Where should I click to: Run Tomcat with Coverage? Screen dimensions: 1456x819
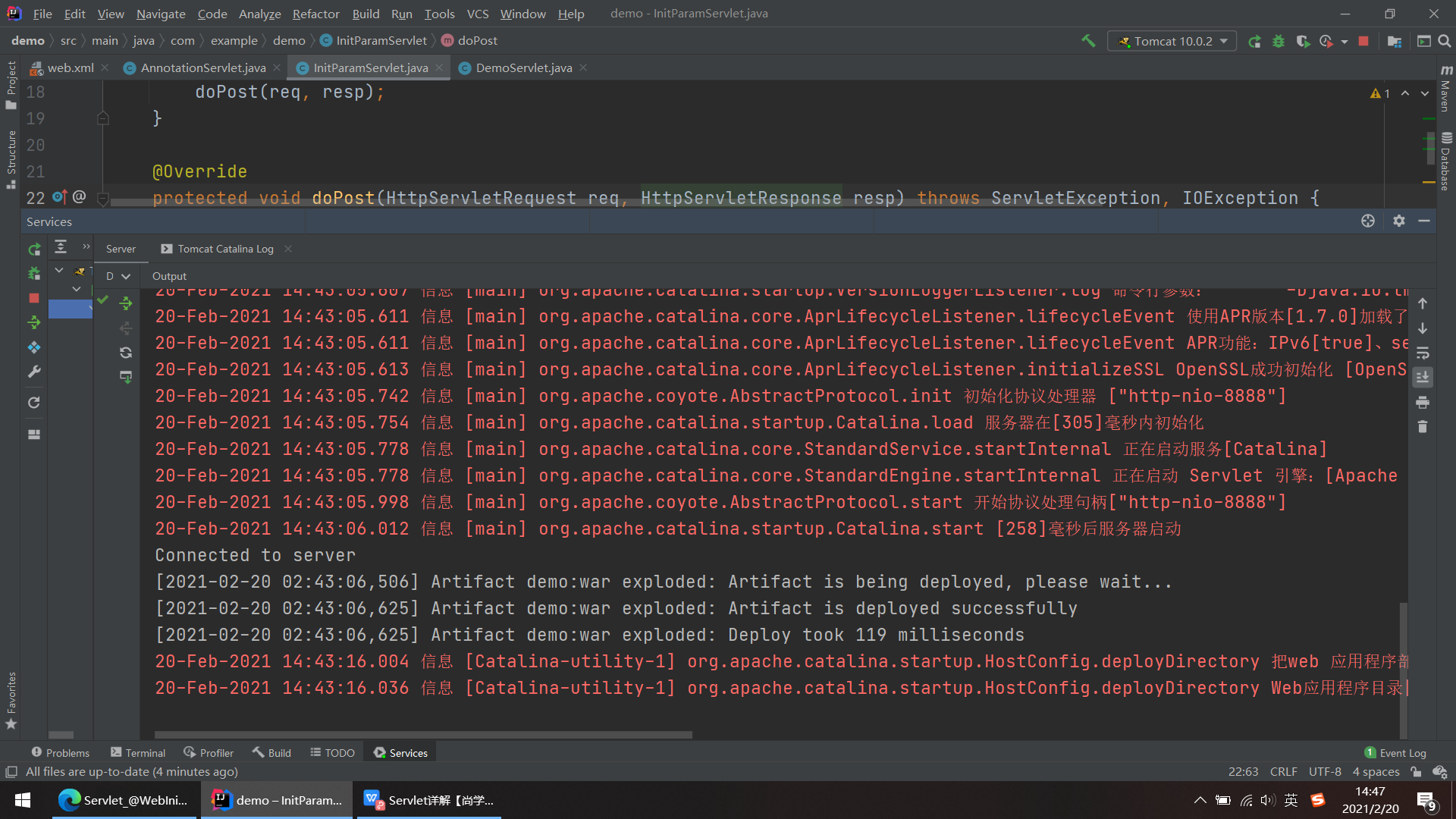pyautogui.click(x=1303, y=41)
